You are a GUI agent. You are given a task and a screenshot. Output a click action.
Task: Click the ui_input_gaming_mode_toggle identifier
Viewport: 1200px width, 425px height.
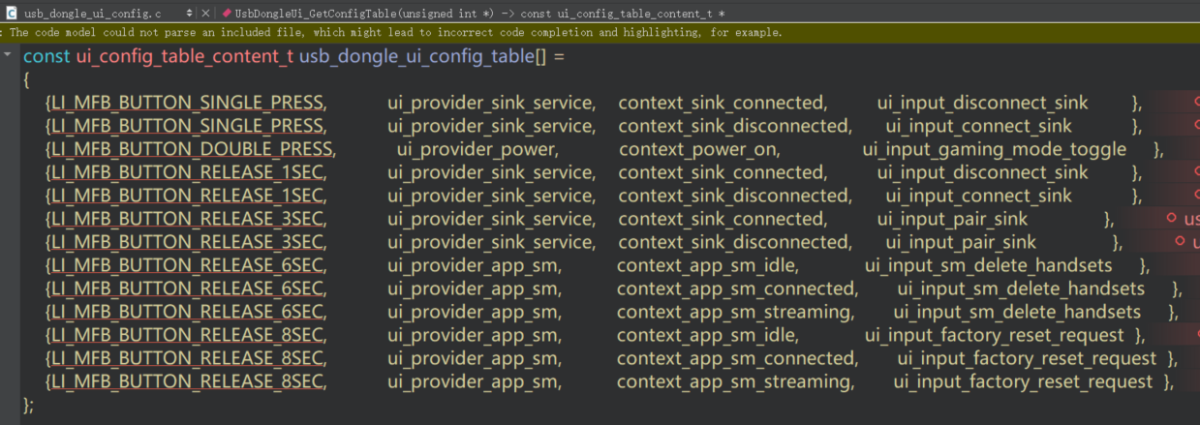point(994,150)
